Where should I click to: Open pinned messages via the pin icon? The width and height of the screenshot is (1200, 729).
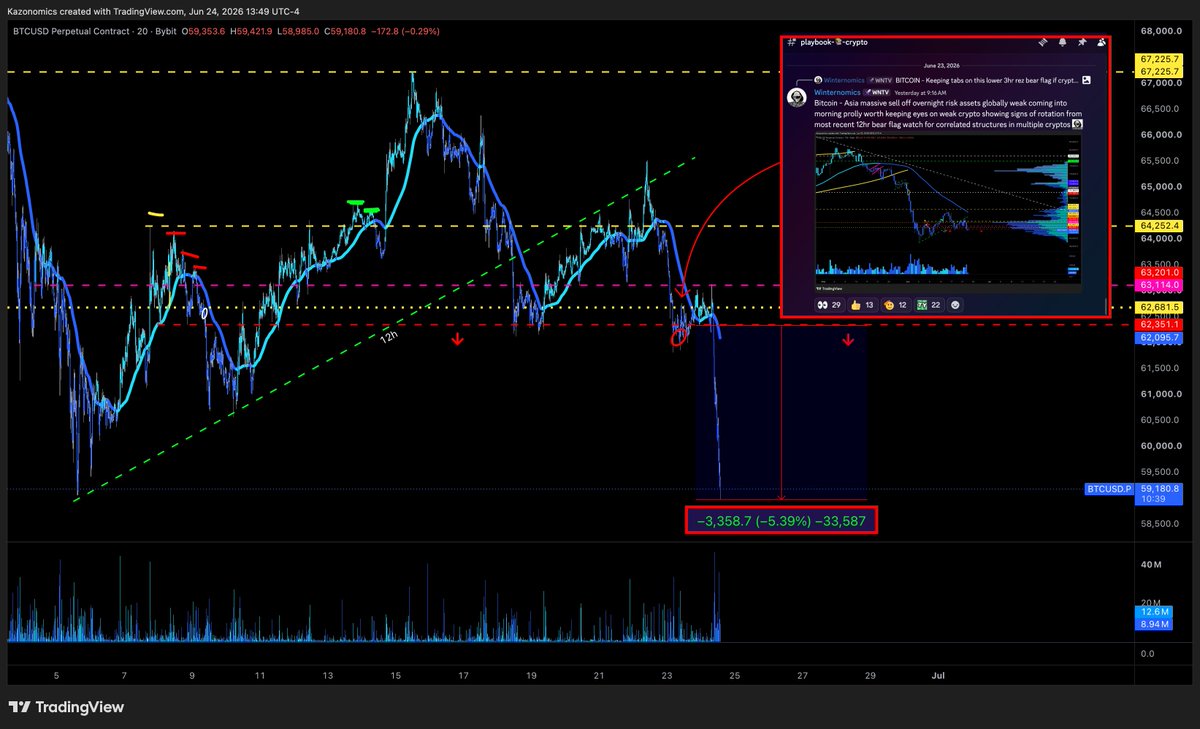1081,43
